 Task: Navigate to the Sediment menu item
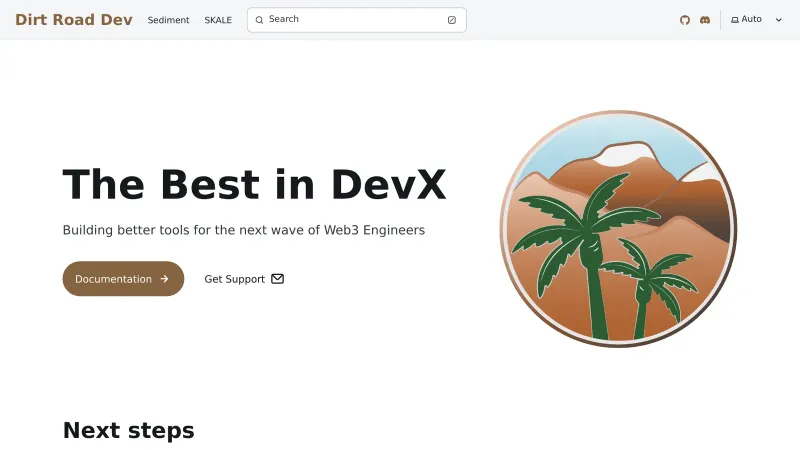point(168,20)
